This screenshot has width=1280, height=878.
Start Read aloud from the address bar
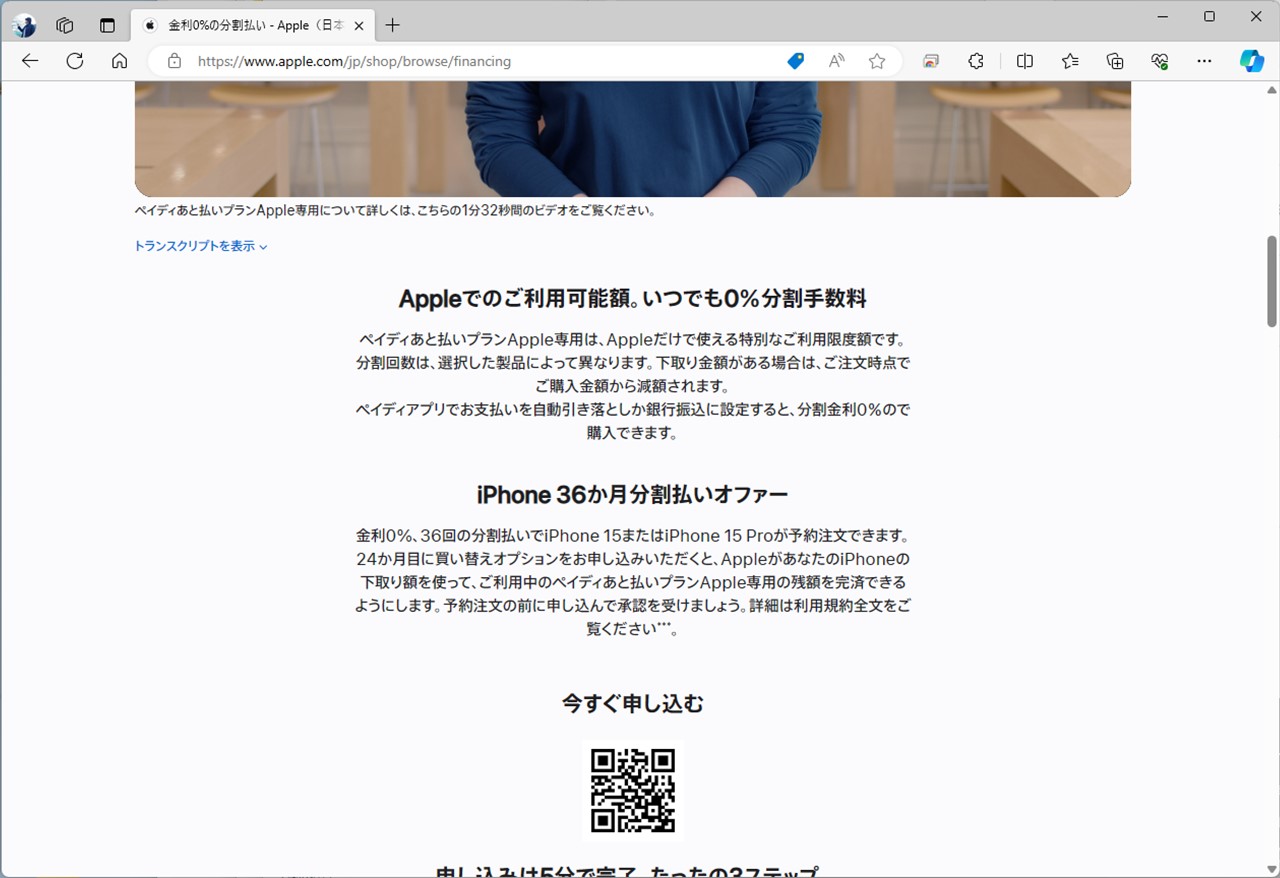[836, 61]
